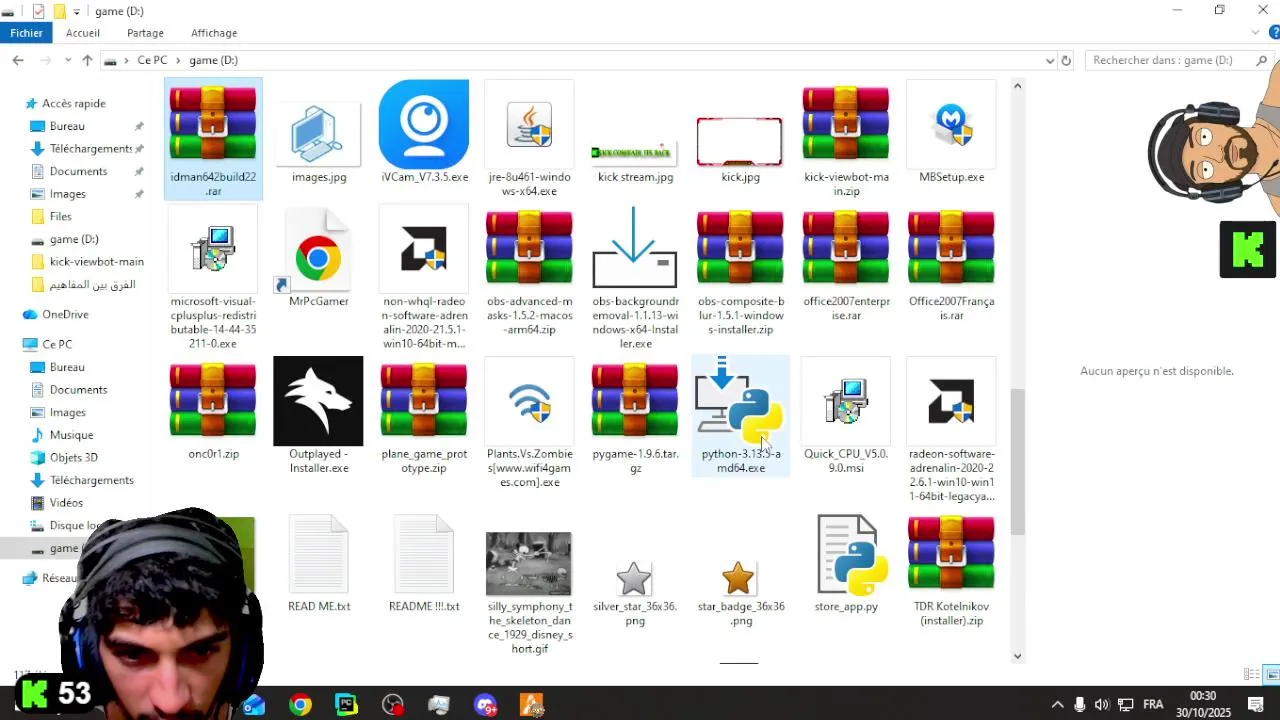Go back with the back arrow
The height and width of the screenshot is (720, 1280).
[x=18, y=60]
